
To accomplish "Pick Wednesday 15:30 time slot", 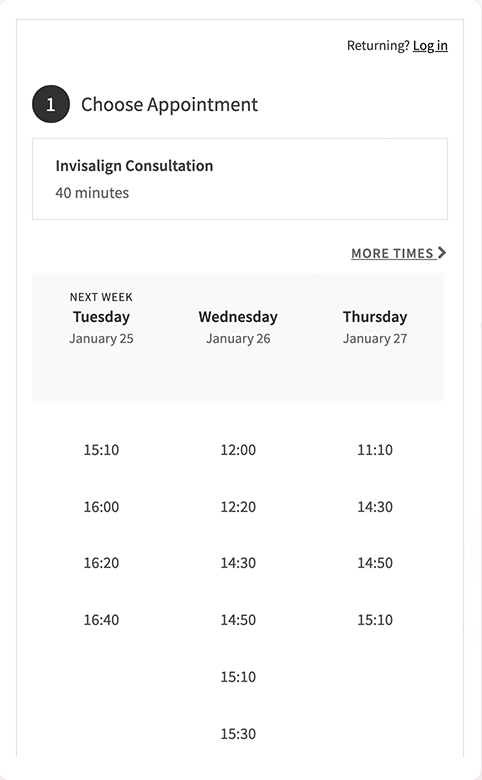I will [x=238, y=734].
